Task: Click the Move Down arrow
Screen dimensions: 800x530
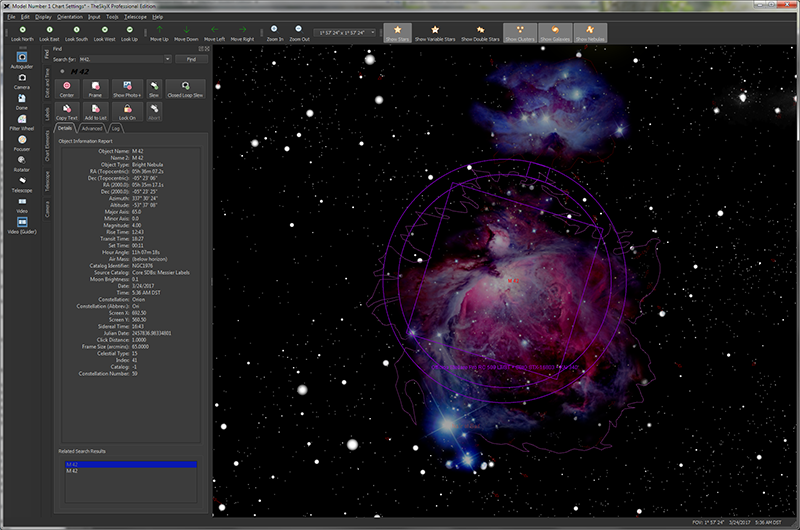Action: tap(186, 33)
